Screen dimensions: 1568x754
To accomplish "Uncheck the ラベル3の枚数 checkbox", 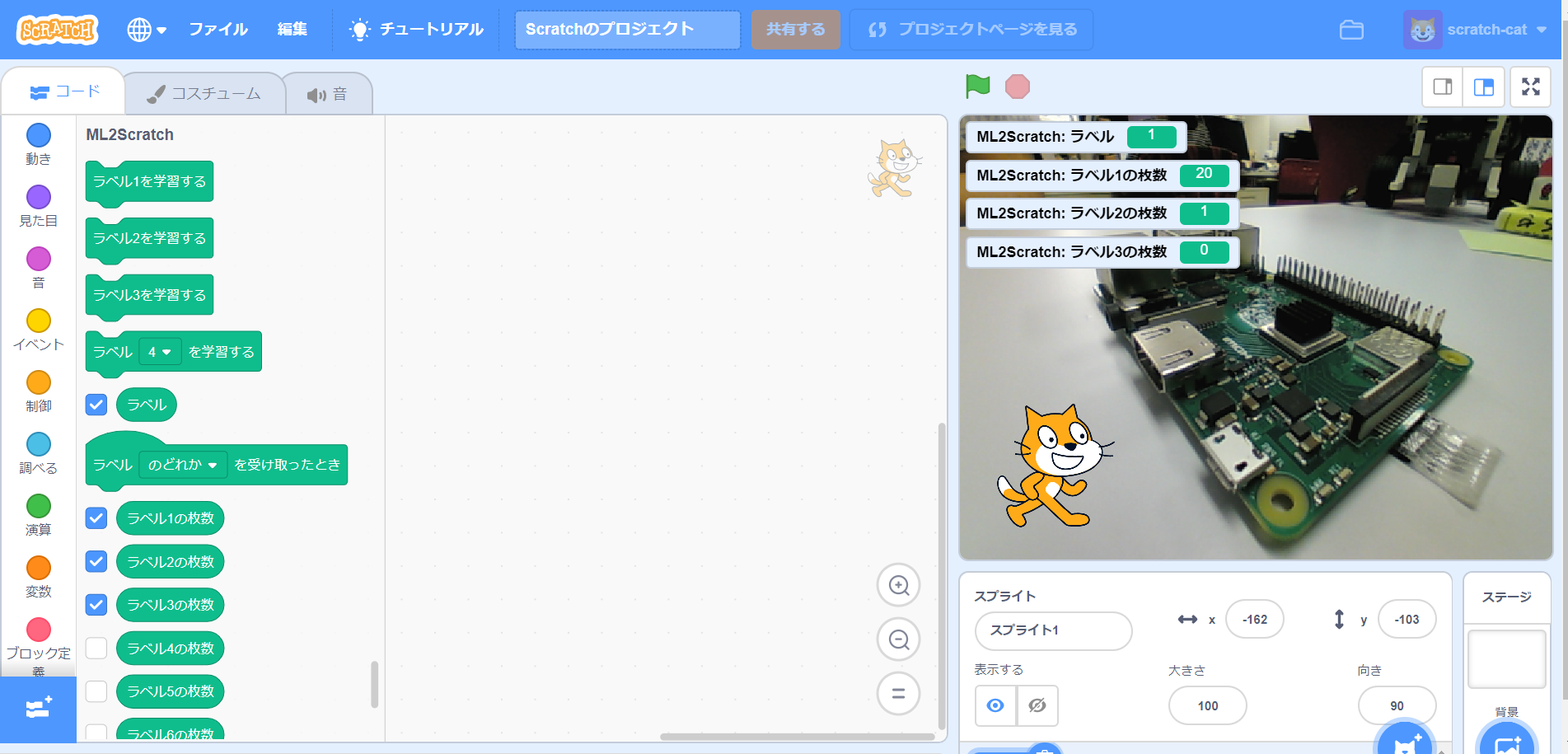I will [96, 605].
